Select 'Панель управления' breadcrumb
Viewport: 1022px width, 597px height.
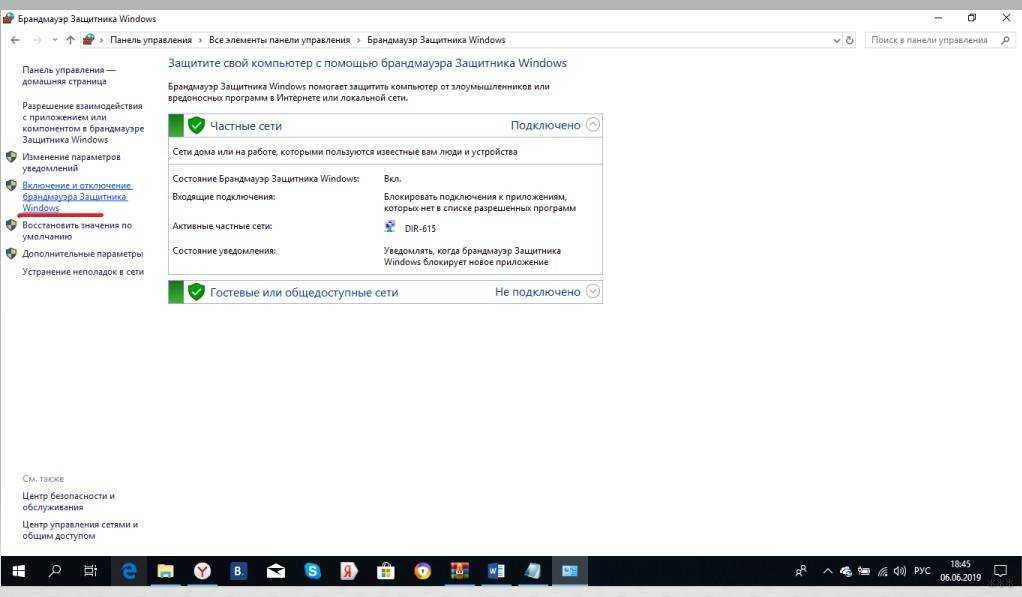pyautogui.click(x=151, y=40)
